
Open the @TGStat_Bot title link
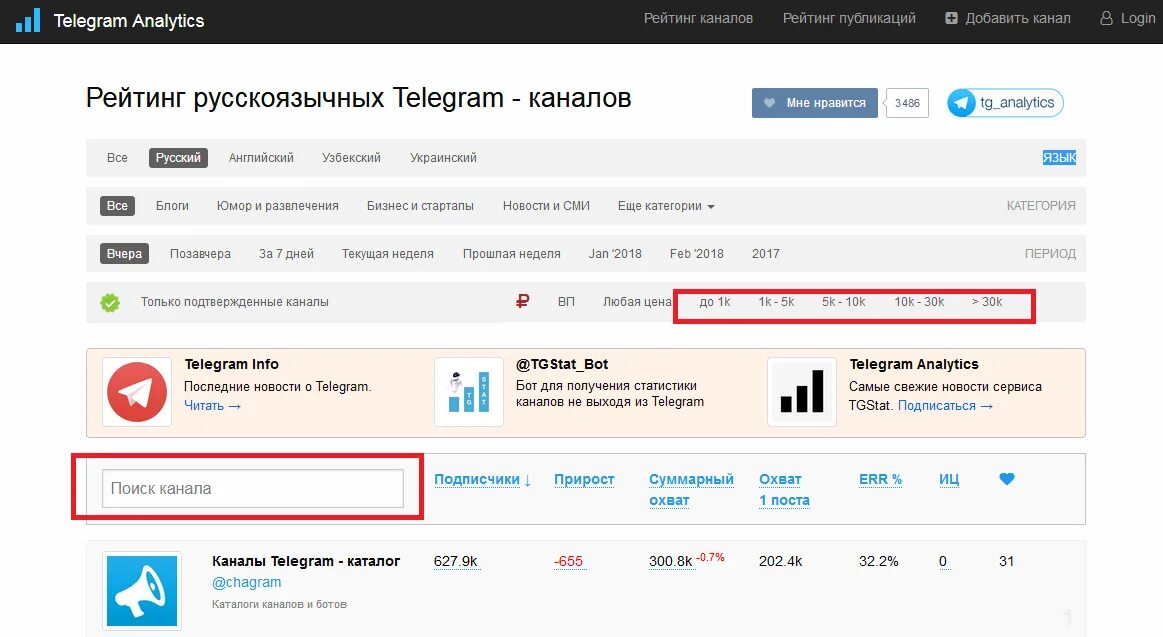click(x=561, y=364)
